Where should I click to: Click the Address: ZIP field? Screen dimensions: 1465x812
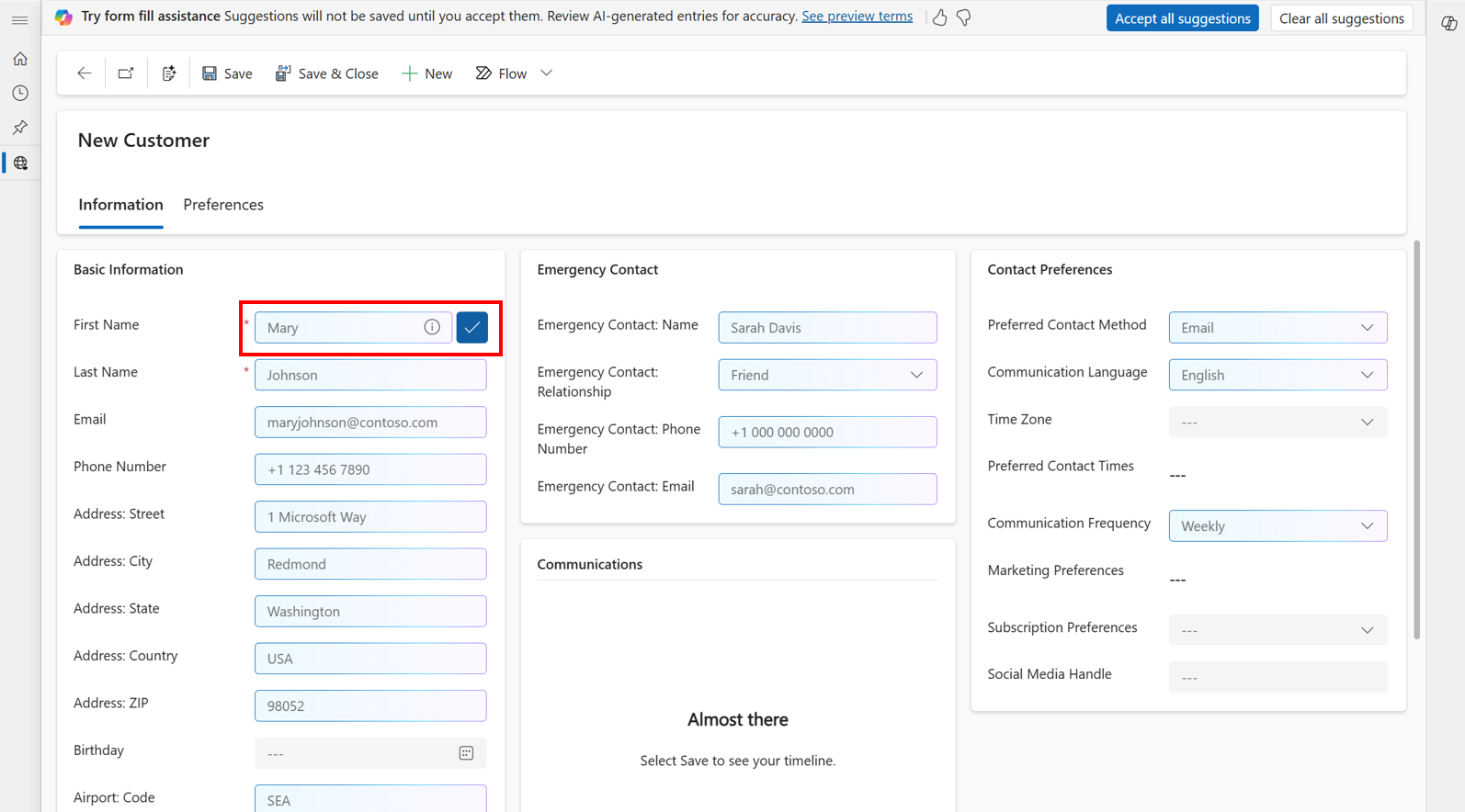click(370, 706)
